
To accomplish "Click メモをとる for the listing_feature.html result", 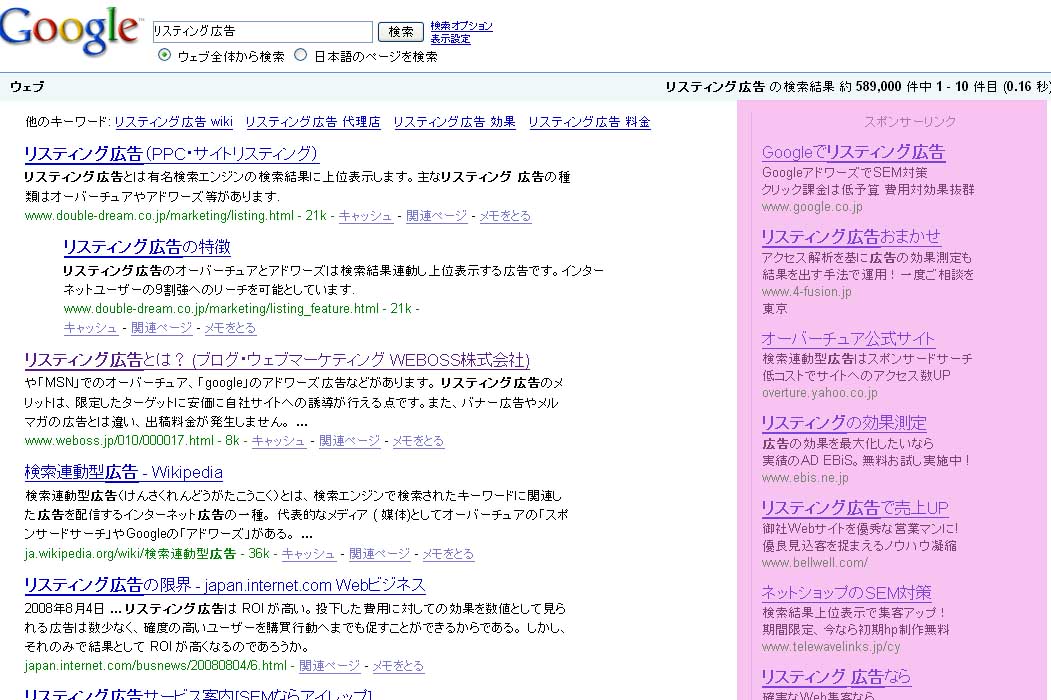I will click(231, 328).
